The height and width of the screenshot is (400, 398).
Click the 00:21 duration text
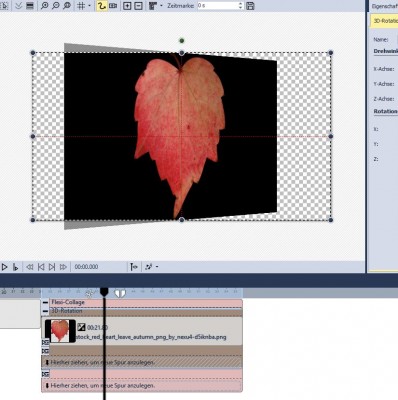click(x=97, y=328)
